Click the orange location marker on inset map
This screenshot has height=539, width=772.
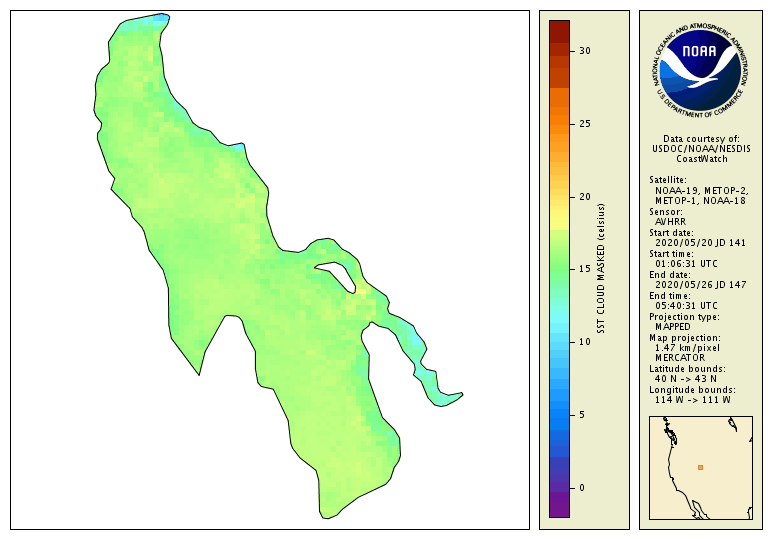click(x=700, y=468)
